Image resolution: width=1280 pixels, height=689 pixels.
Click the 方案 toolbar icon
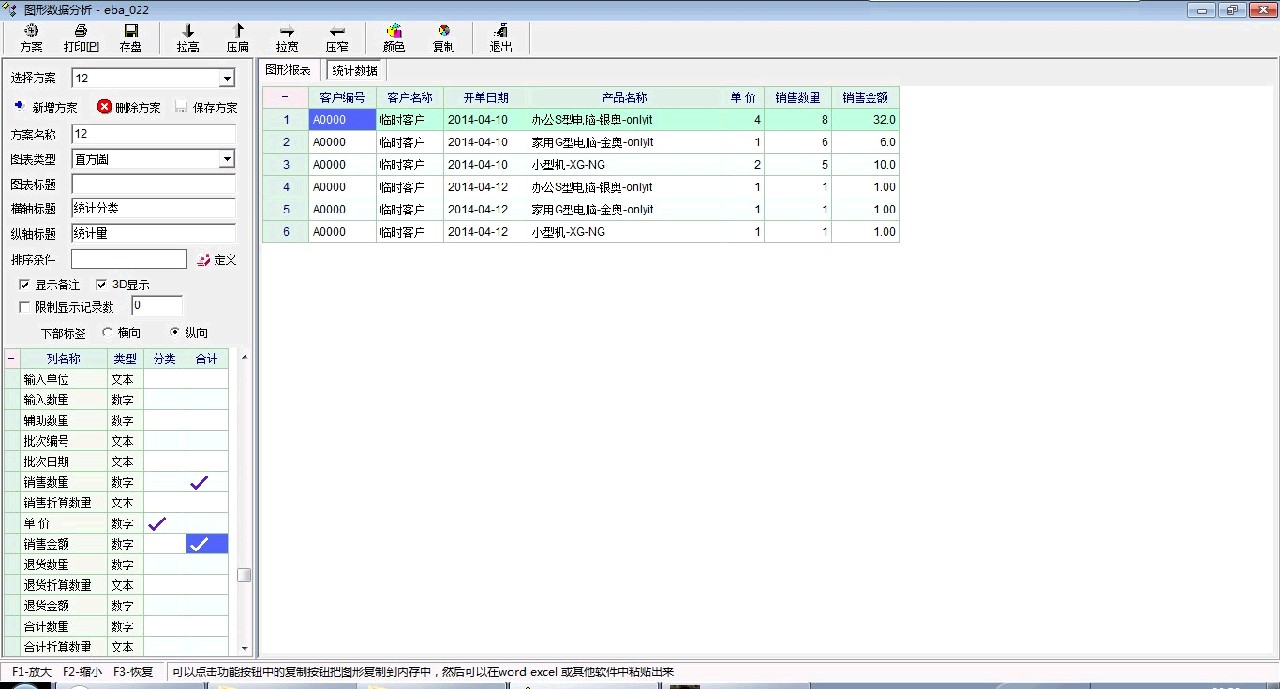(x=31, y=31)
